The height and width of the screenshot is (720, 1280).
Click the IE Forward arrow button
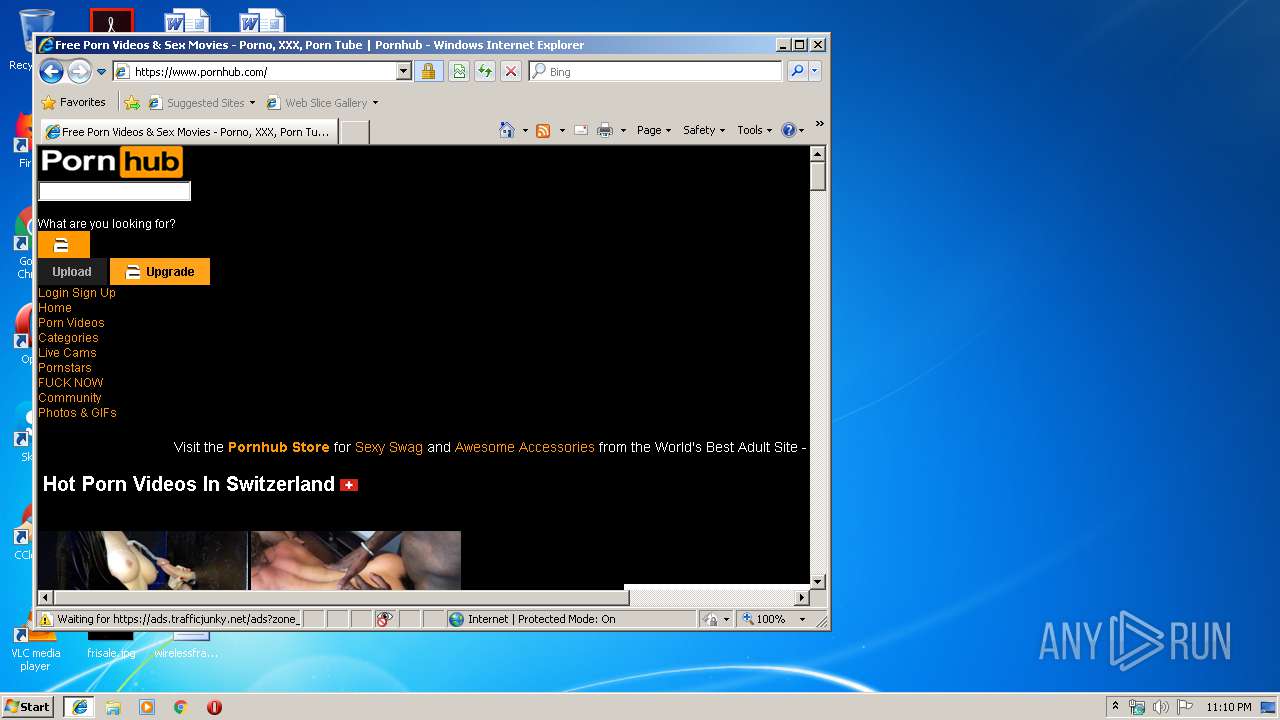click(x=79, y=71)
